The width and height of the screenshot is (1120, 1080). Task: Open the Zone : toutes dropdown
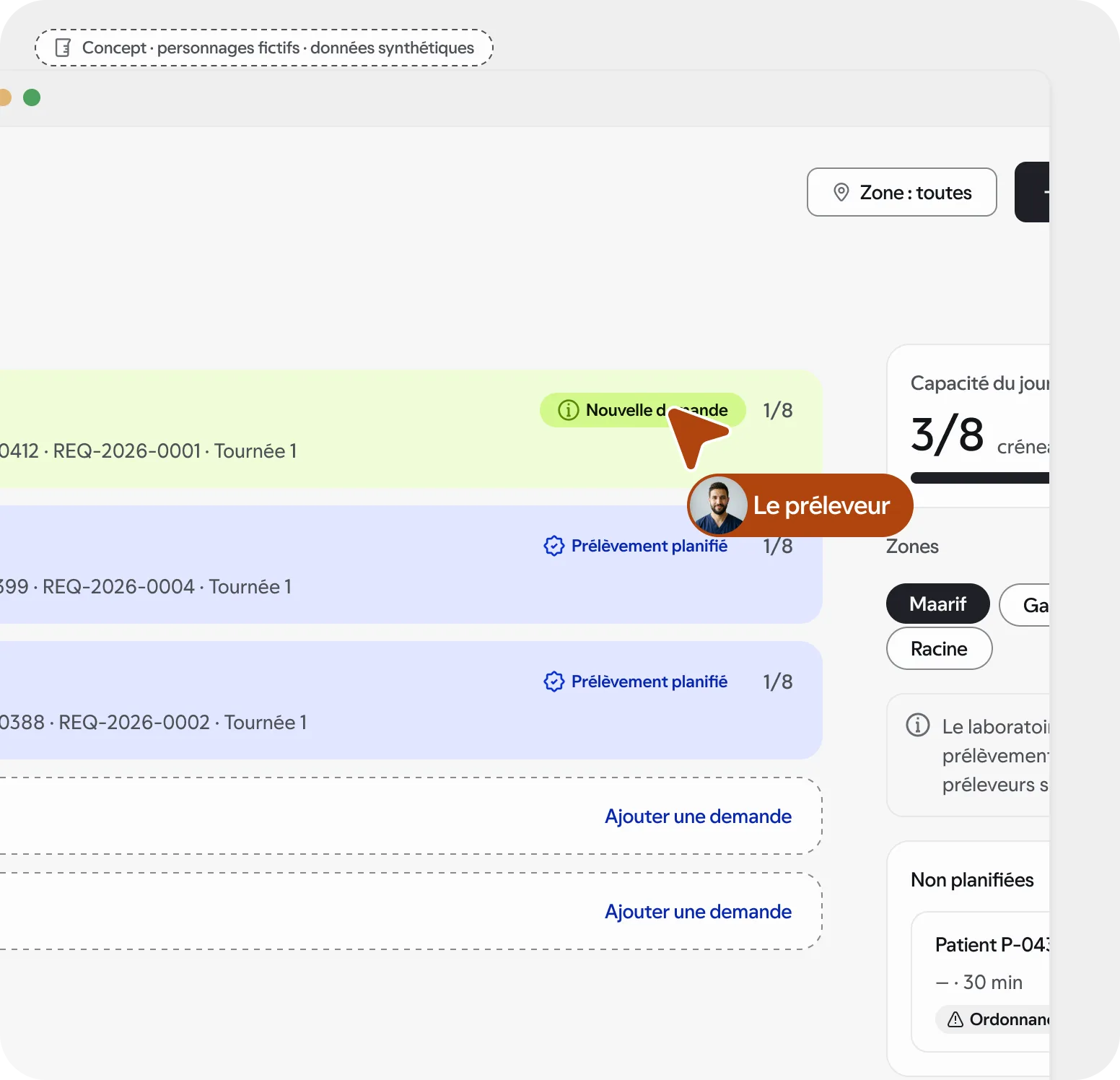[901, 192]
